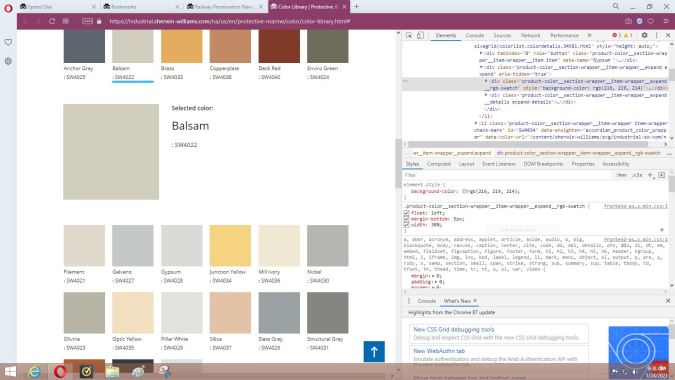The width and height of the screenshot is (675, 380).
Task: Open File Explorer from the taskbar
Action: point(112,371)
